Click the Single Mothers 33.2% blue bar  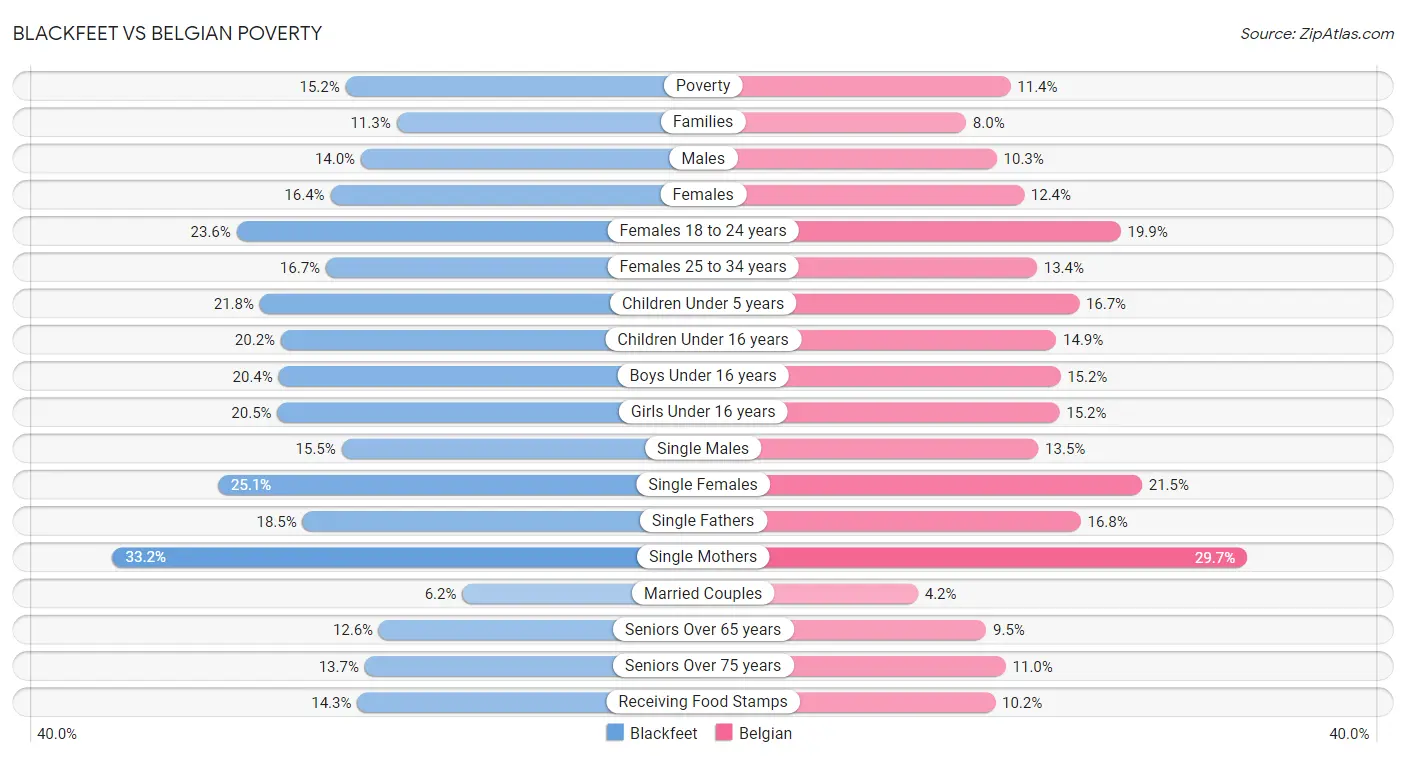click(407, 557)
